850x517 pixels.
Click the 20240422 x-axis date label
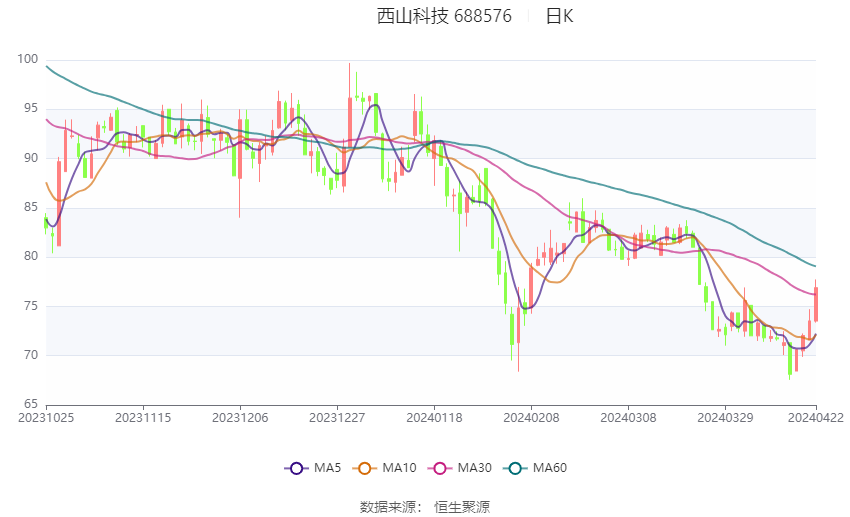(816, 418)
